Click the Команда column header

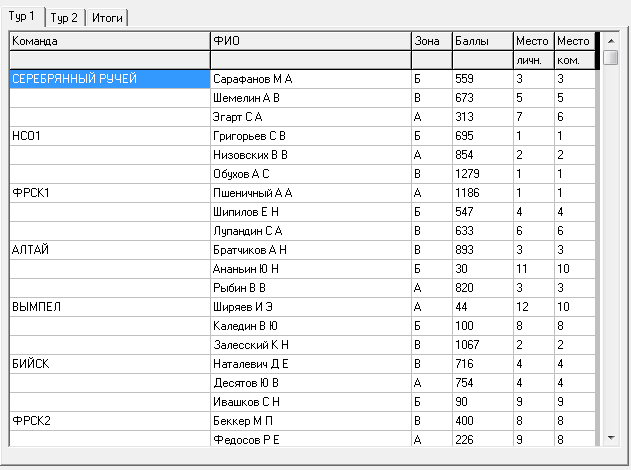(110, 41)
